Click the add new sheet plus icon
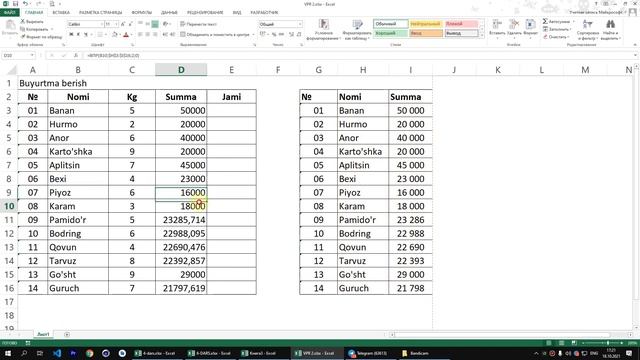 tap(67, 334)
